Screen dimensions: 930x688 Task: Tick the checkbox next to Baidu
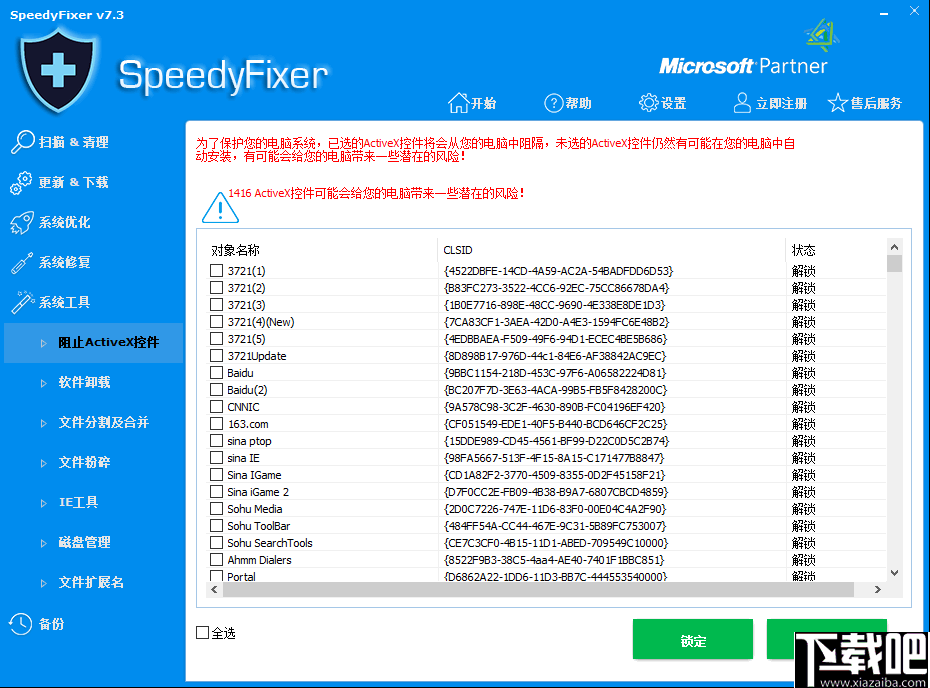point(215,373)
